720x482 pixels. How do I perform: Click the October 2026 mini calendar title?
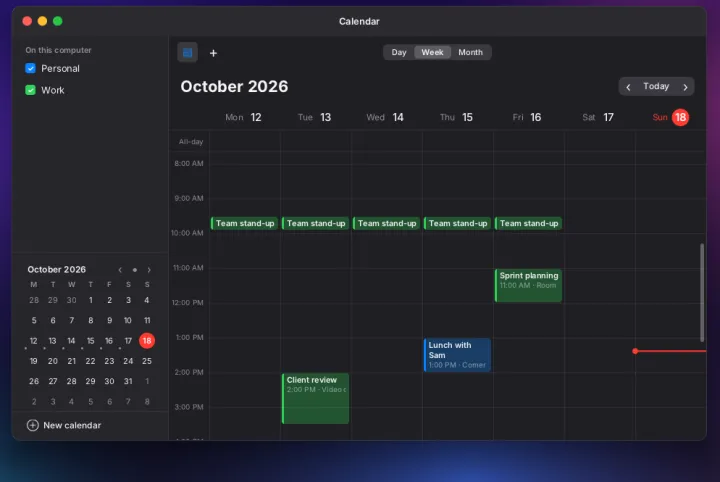pyautogui.click(x=56, y=269)
